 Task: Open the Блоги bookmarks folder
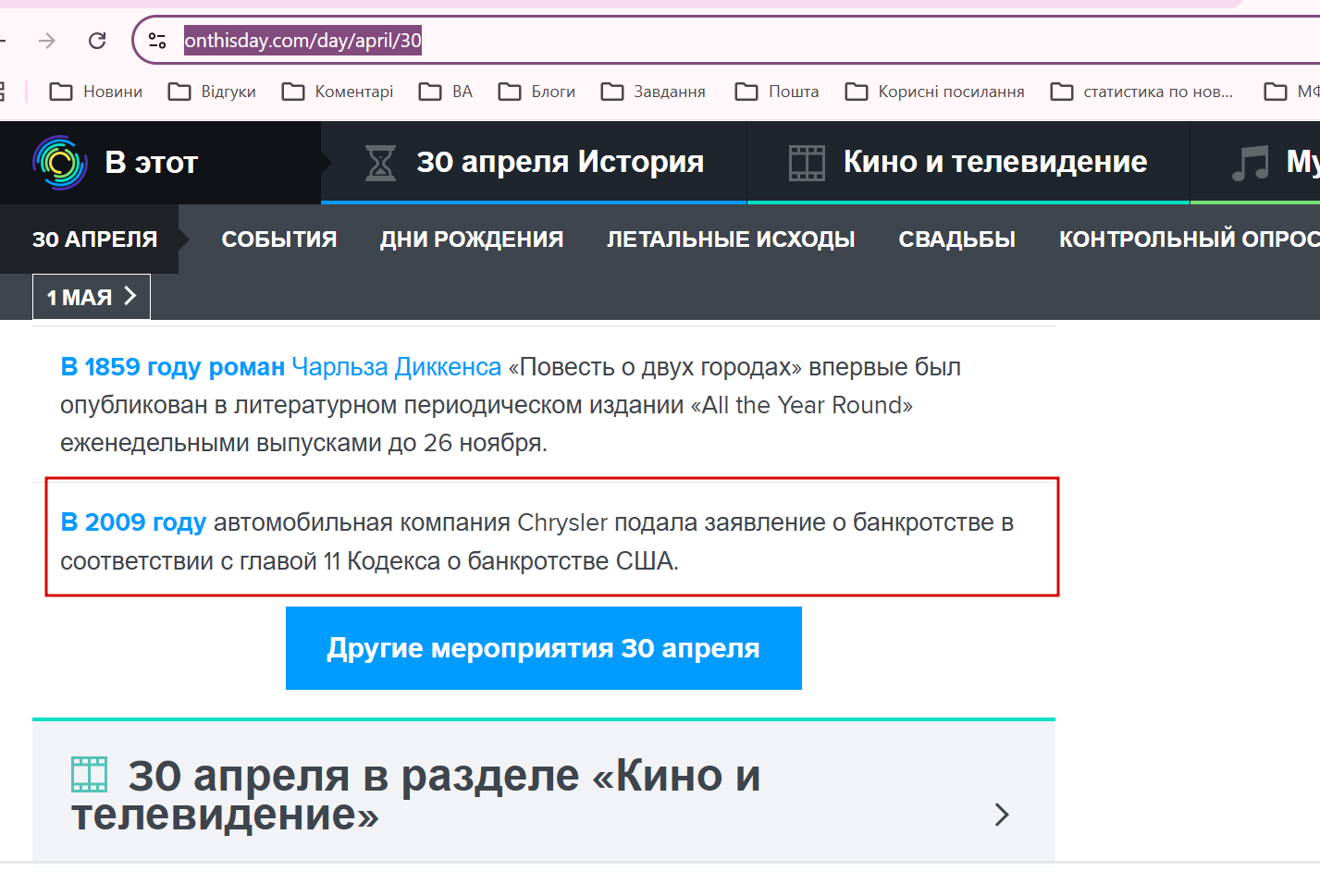click(x=537, y=92)
